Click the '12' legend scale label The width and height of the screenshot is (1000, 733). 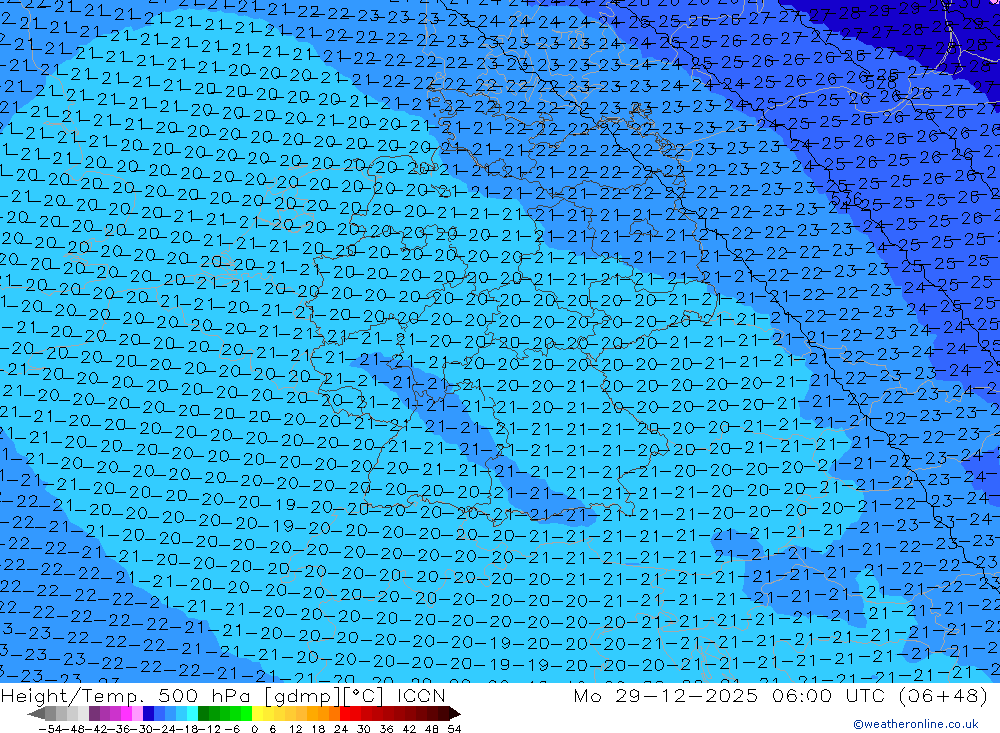pyautogui.click(x=296, y=729)
